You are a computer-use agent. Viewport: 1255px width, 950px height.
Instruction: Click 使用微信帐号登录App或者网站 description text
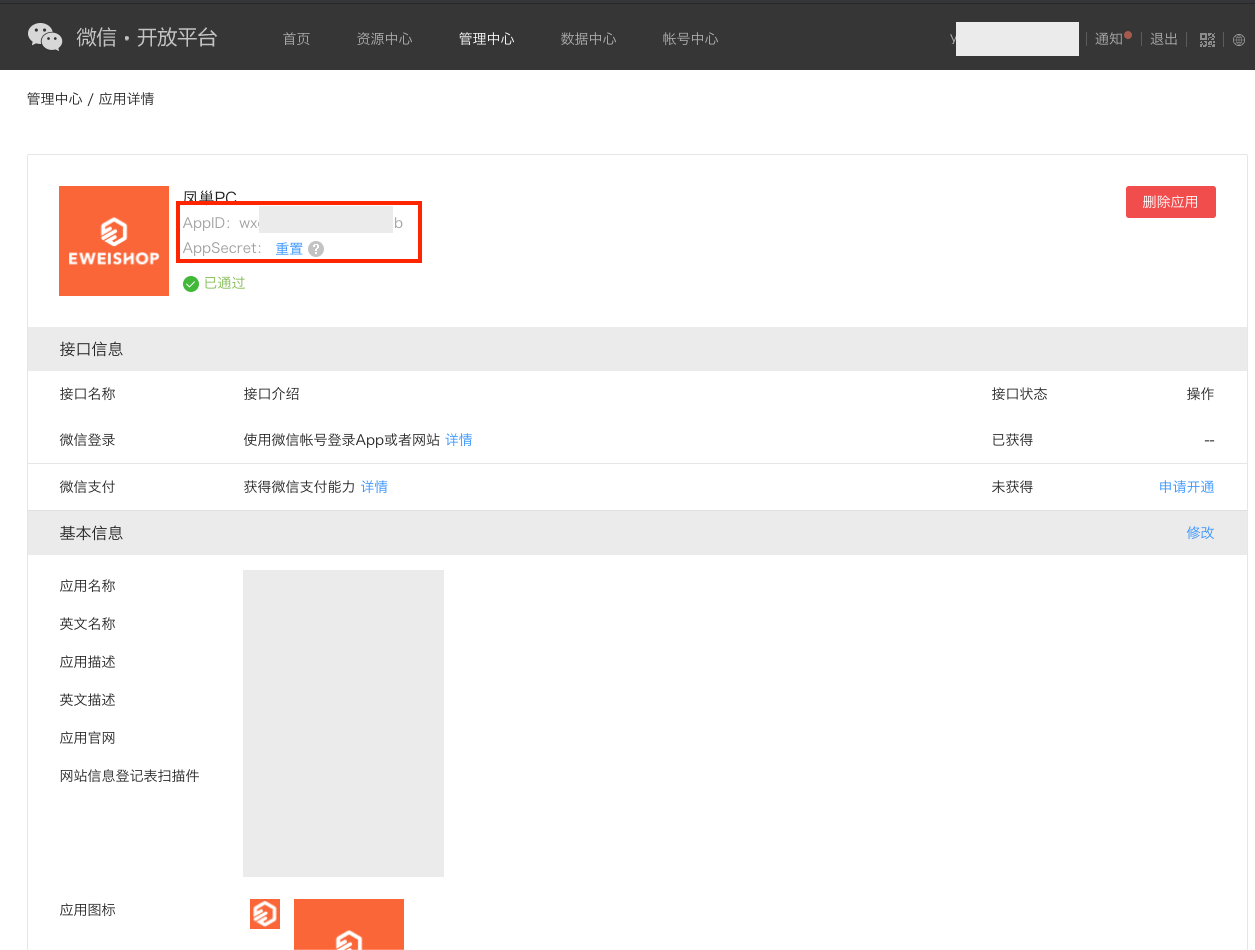(x=342, y=440)
